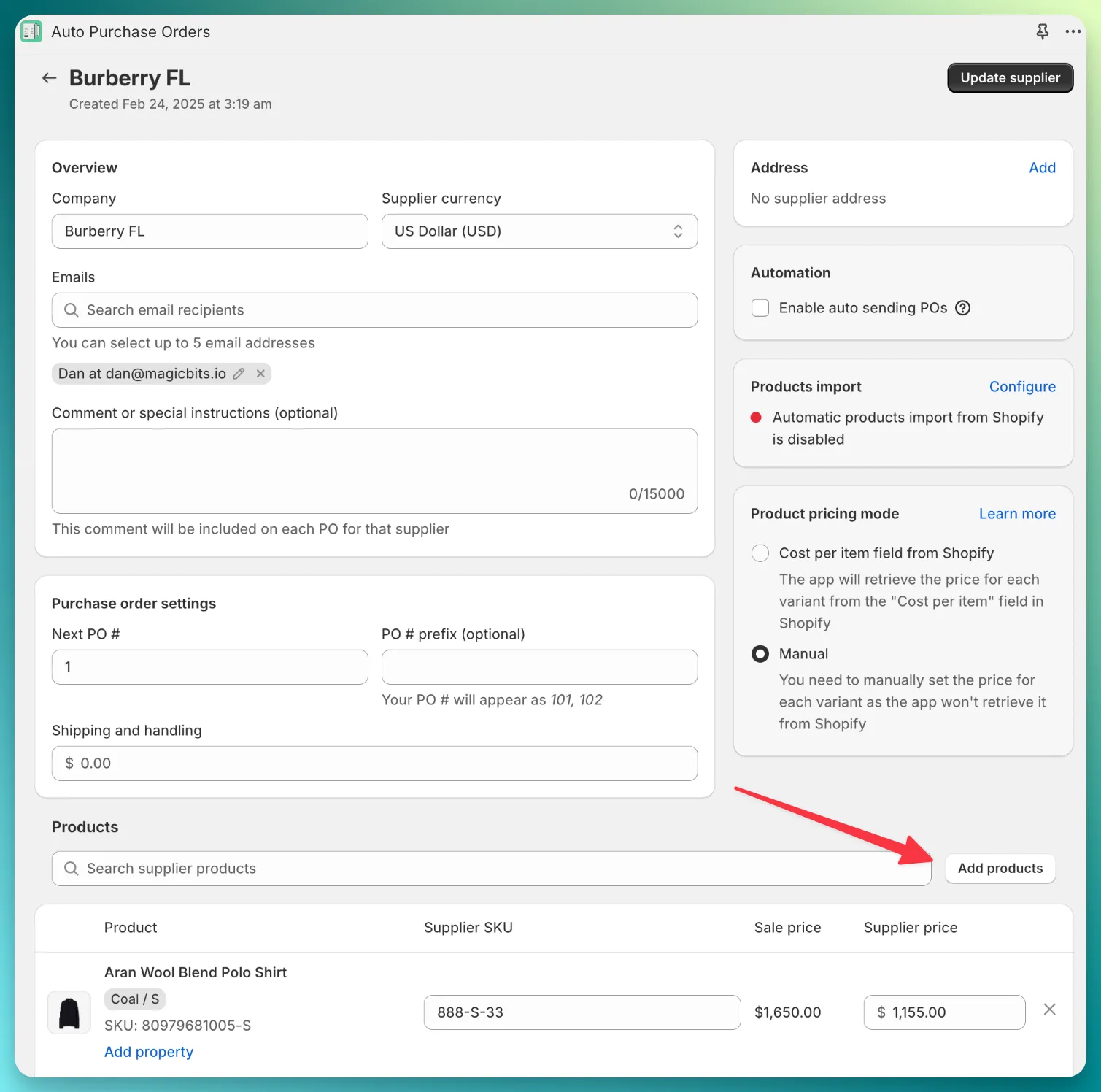The height and width of the screenshot is (1092, 1101).
Task: Click the Aran Wool Blend Polo Shirt title
Action: 196,972
